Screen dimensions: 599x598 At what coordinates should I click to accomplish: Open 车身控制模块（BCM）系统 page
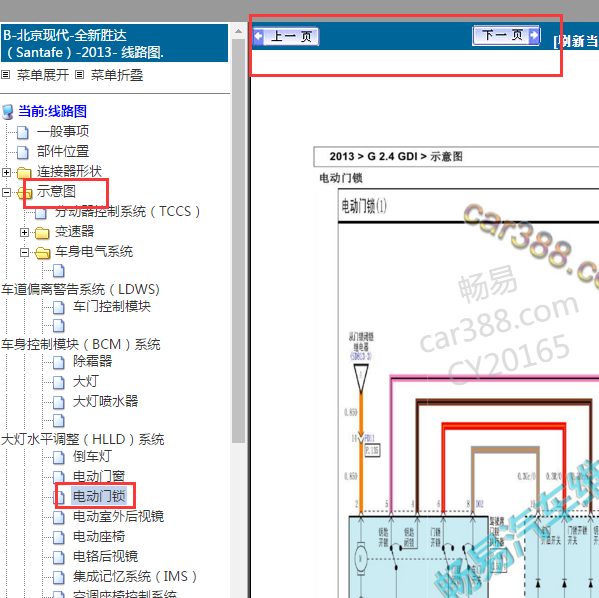(x=81, y=344)
